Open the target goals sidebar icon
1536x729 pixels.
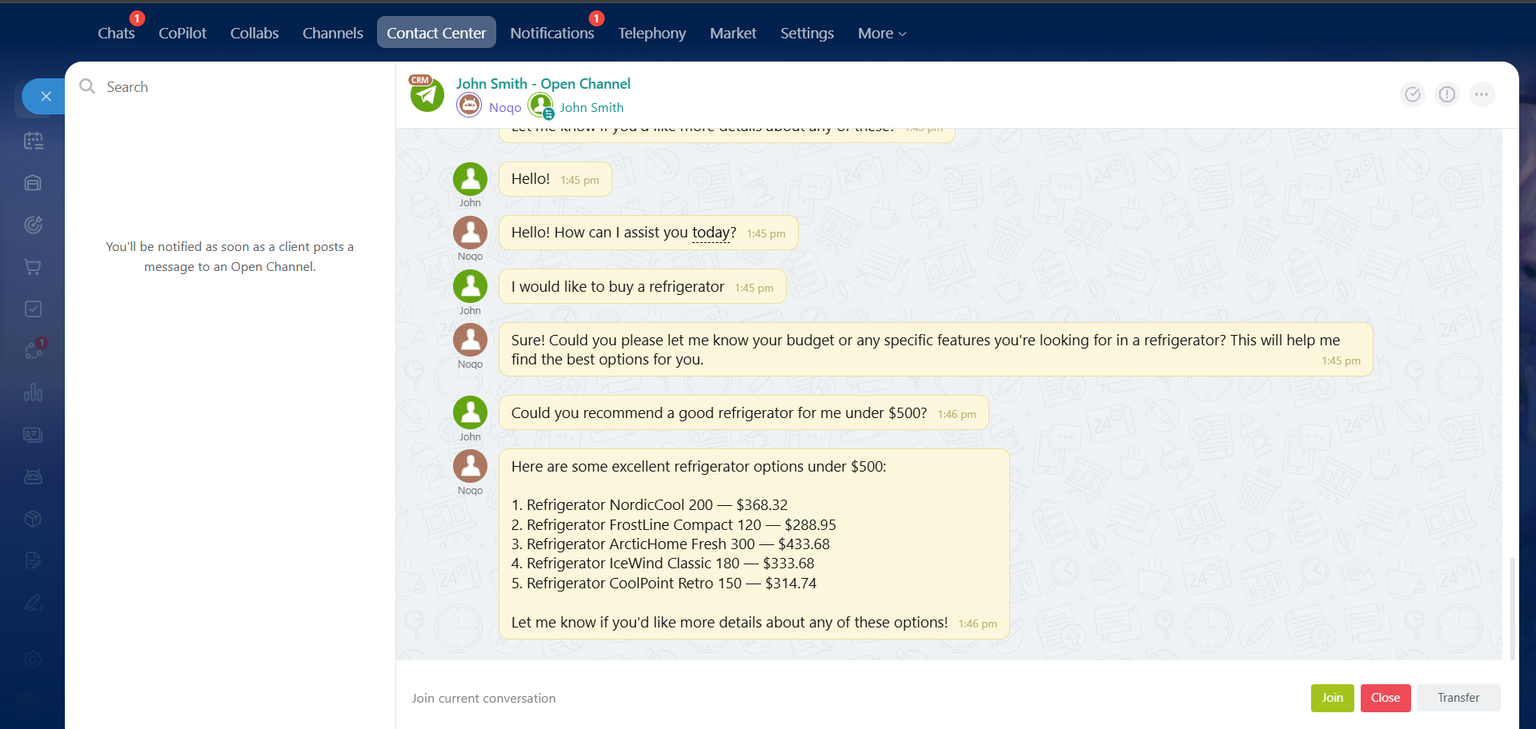pos(33,225)
